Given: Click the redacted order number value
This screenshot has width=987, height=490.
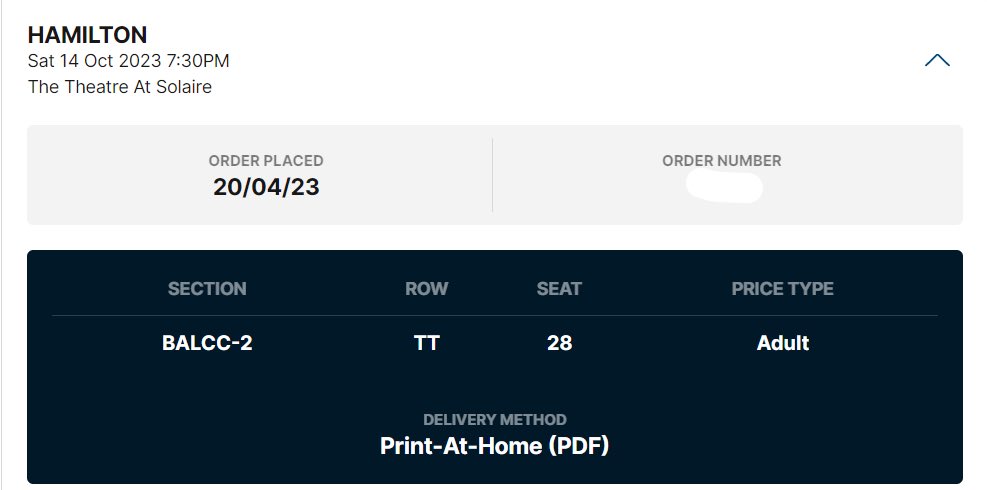Looking at the screenshot, I should pyautogui.click(x=724, y=187).
